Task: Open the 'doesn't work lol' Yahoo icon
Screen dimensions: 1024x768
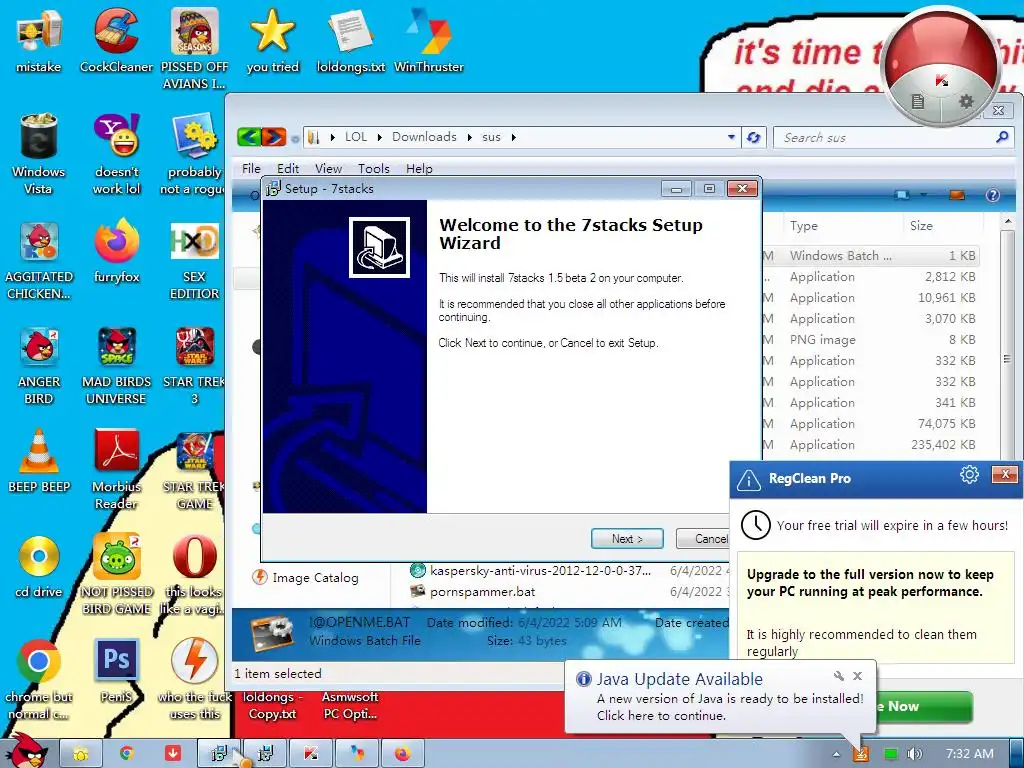Action: (116, 154)
